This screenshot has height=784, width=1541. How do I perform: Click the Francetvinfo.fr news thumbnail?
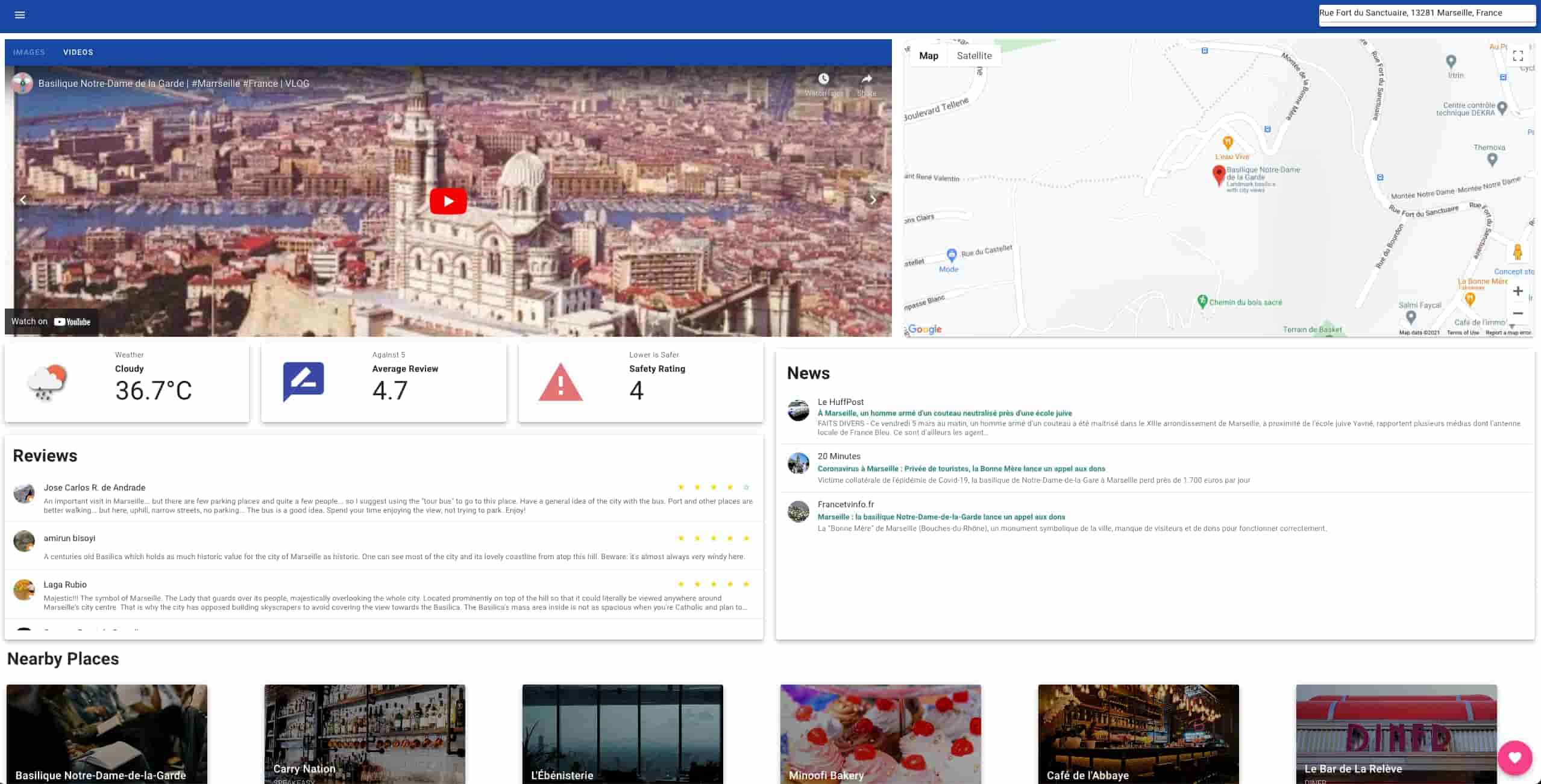pyautogui.click(x=798, y=512)
